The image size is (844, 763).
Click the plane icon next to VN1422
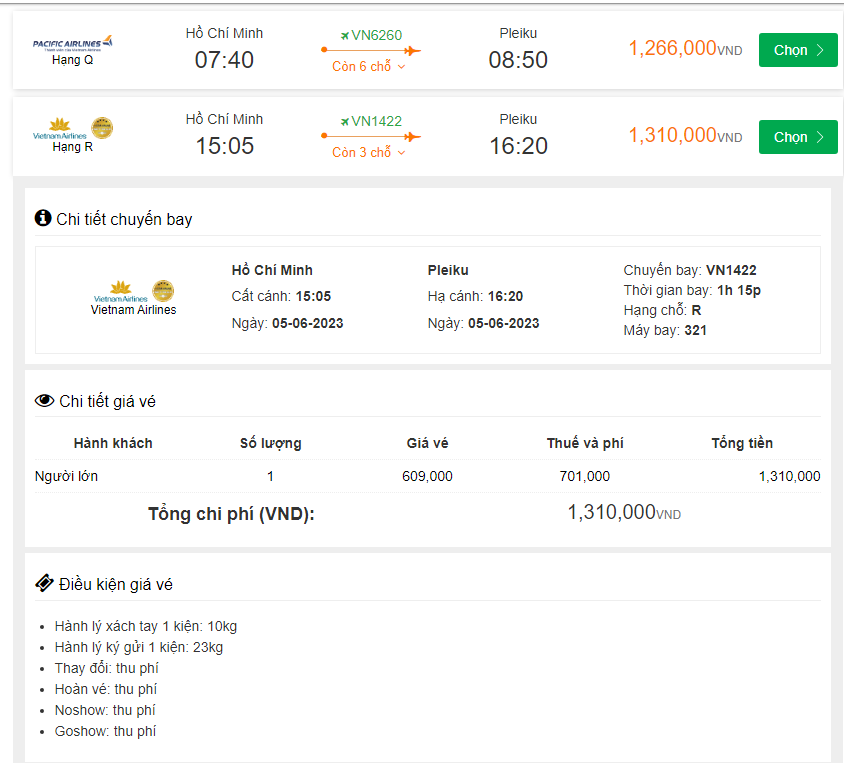coord(345,121)
